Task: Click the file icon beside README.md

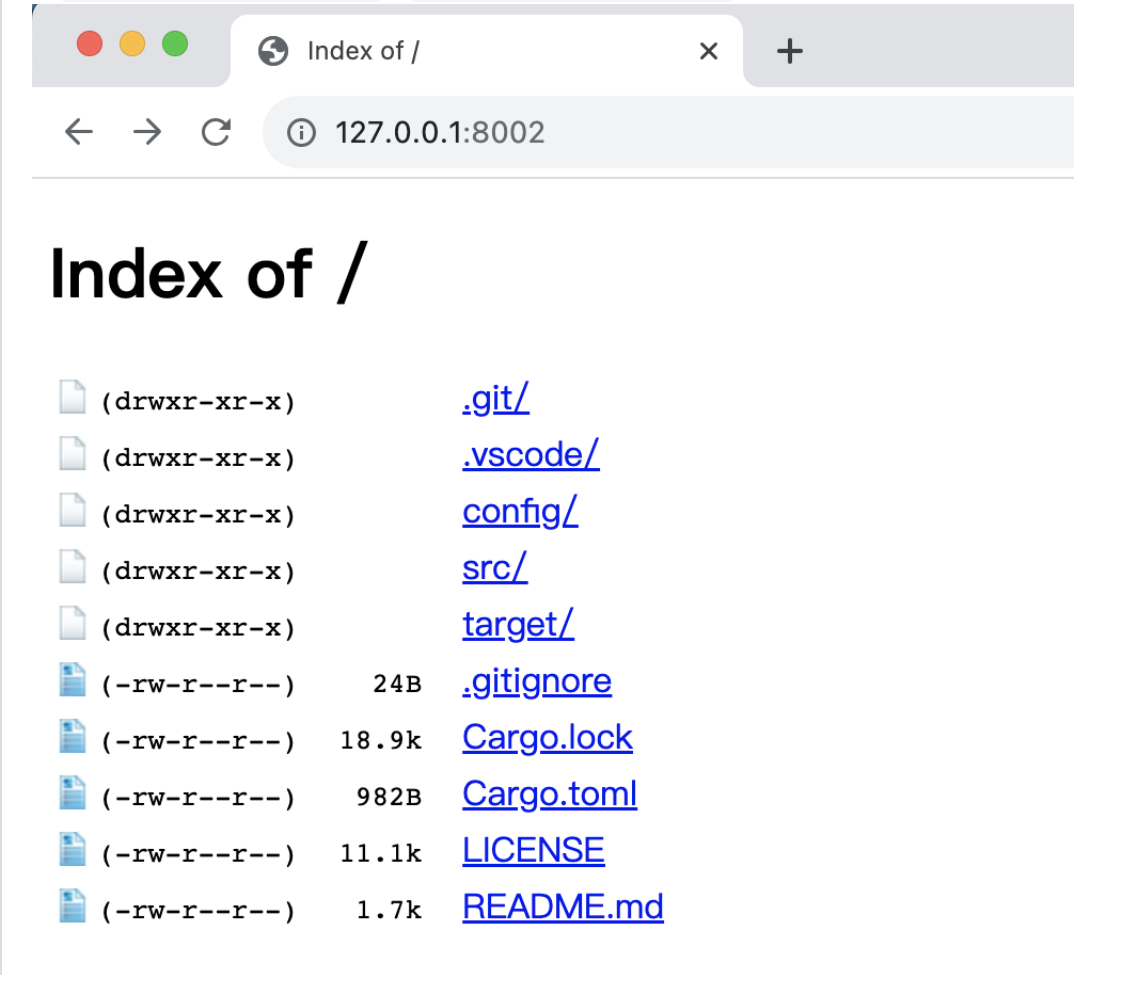Action: 72,906
